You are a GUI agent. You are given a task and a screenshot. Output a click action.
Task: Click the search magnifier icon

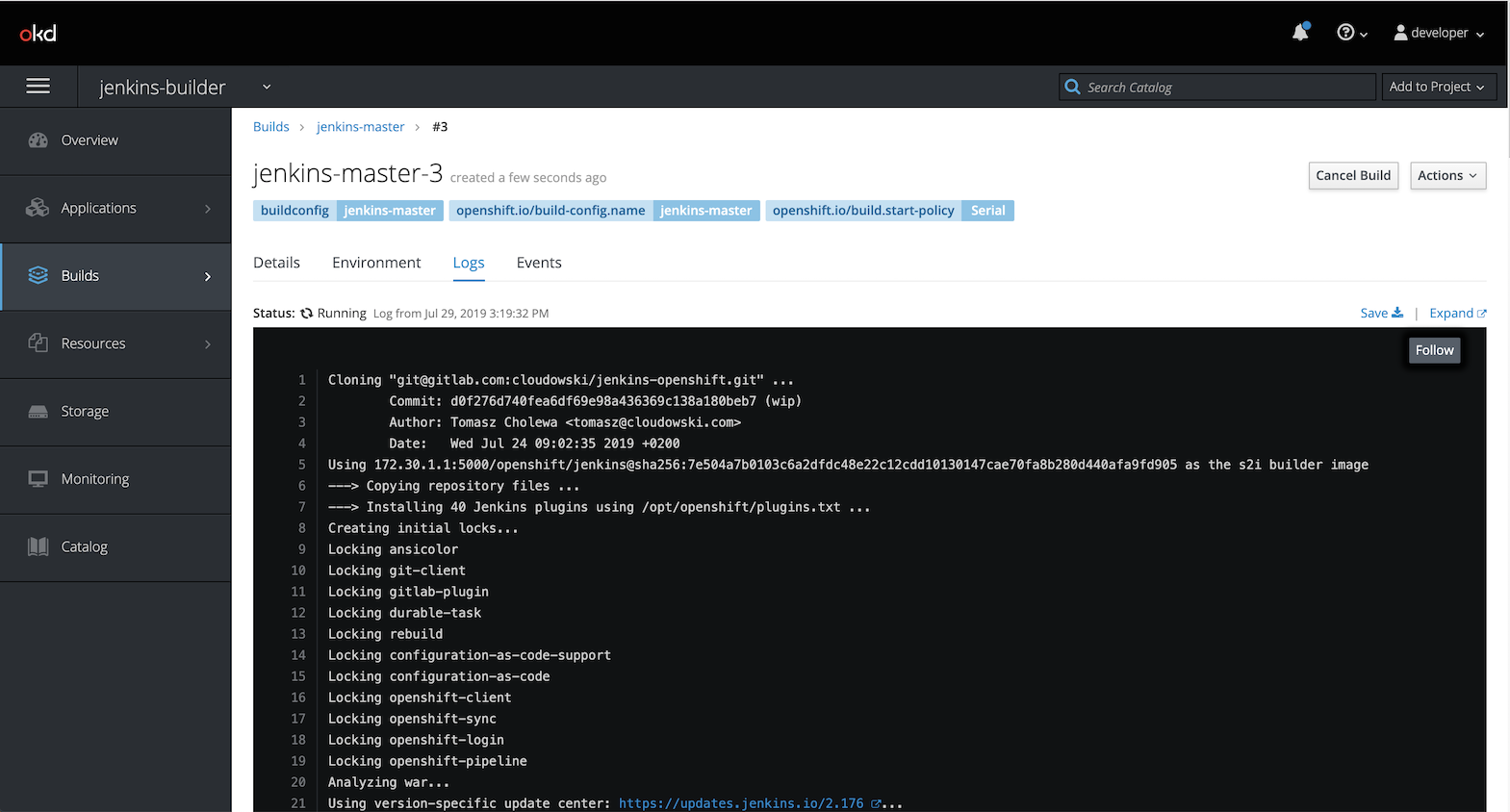tap(1072, 87)
